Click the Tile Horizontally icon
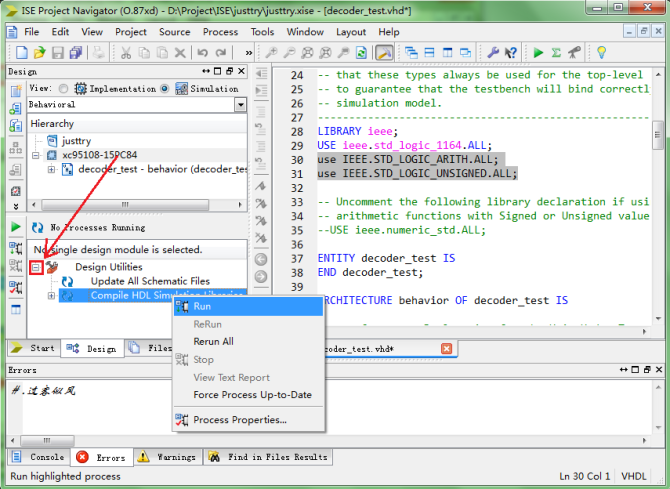The image size is (670, 489). [429, 53]
